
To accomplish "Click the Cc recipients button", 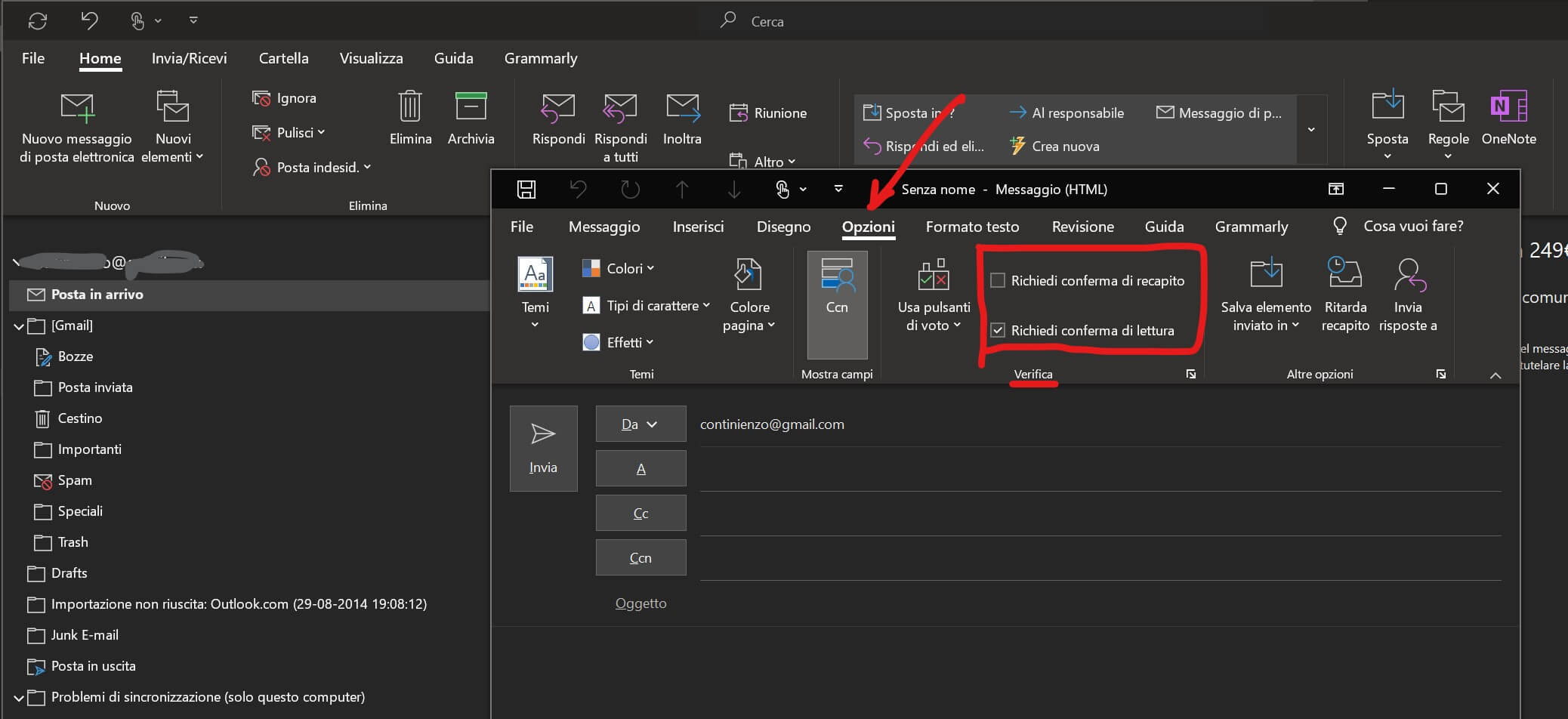I will coord(640,514).
